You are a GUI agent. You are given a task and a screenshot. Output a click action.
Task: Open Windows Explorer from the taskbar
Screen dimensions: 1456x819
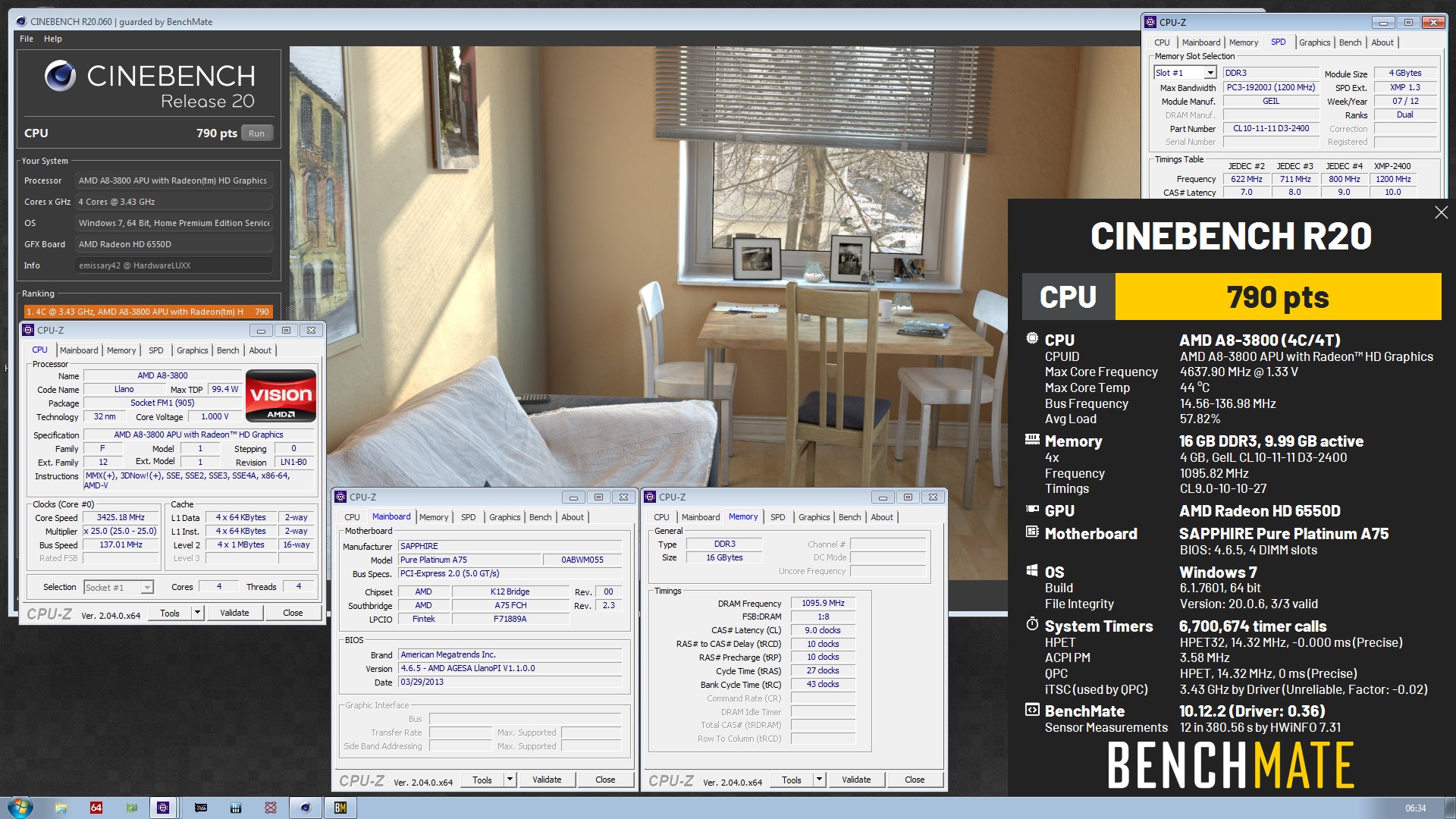(61, 808)
